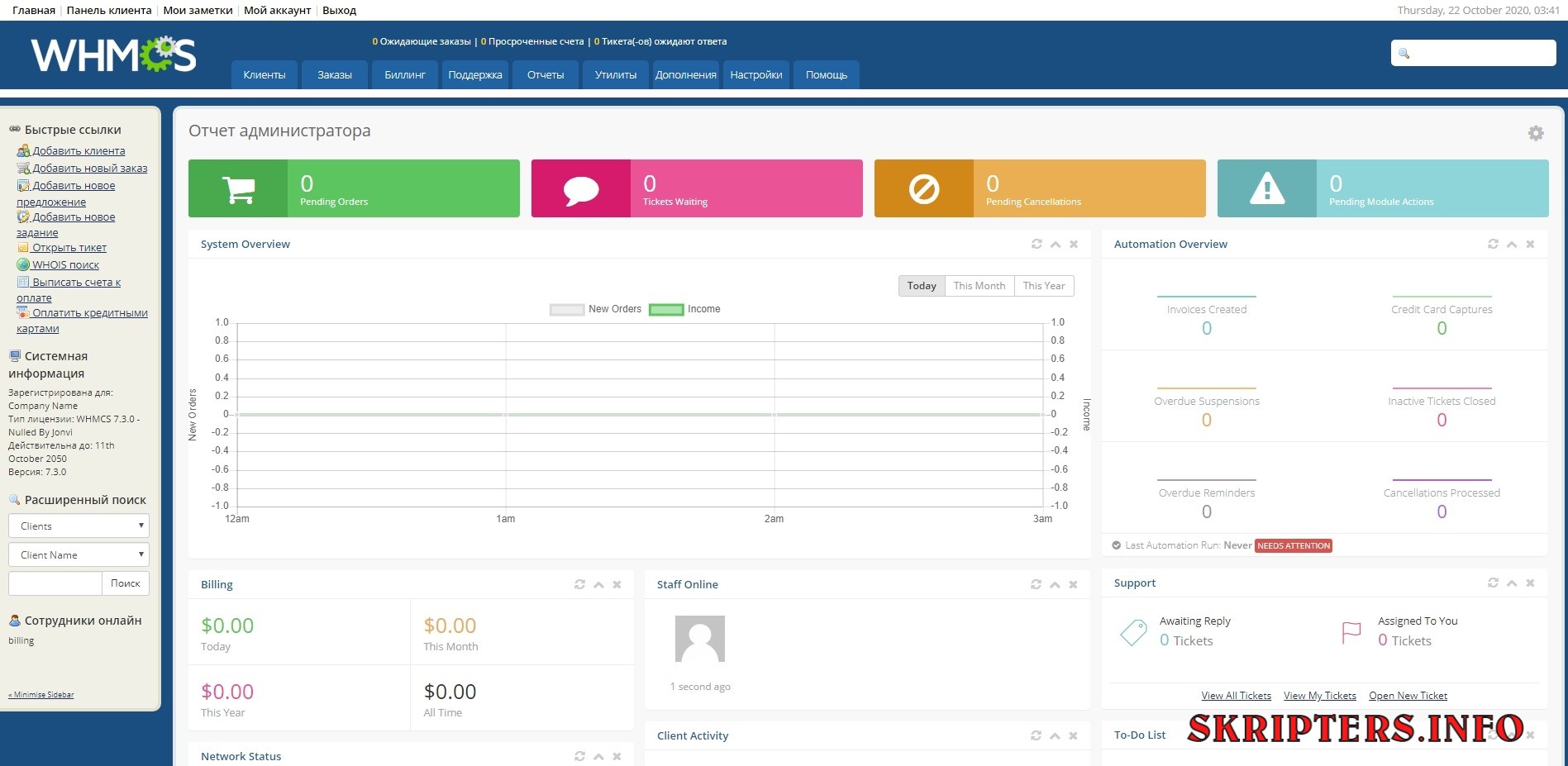The height and width of the screenshot is (766, 1568).
Task: Collapse the Network Status widget
Action: click(598, 756)
